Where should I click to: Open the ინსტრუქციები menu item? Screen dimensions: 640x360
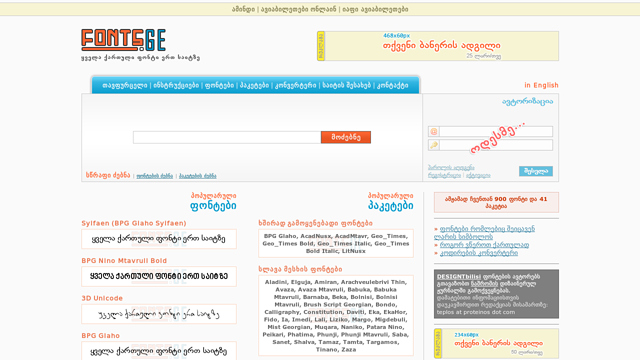[176, 85]
